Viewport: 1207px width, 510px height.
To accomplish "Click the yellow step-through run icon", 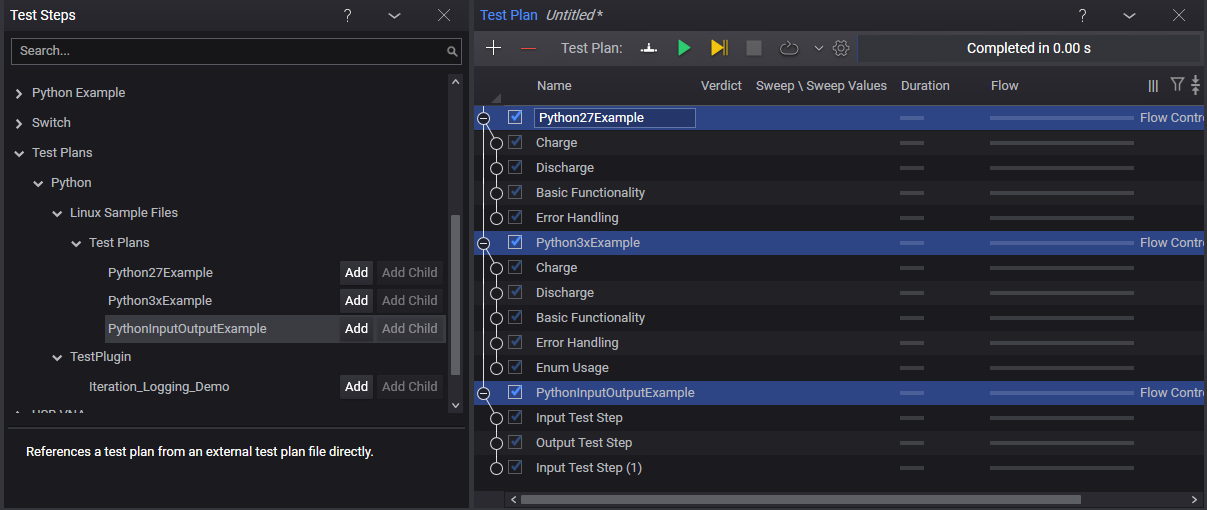I will pos(719,48).
